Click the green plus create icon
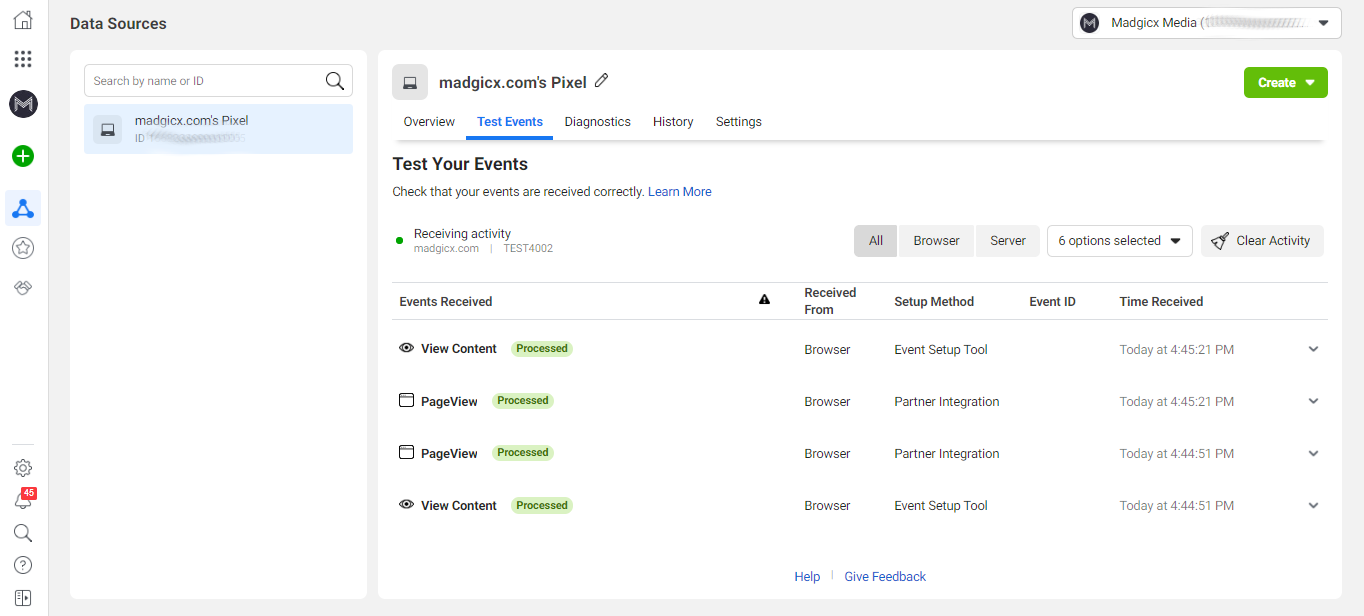The image size is (1364, 616). 23,156
